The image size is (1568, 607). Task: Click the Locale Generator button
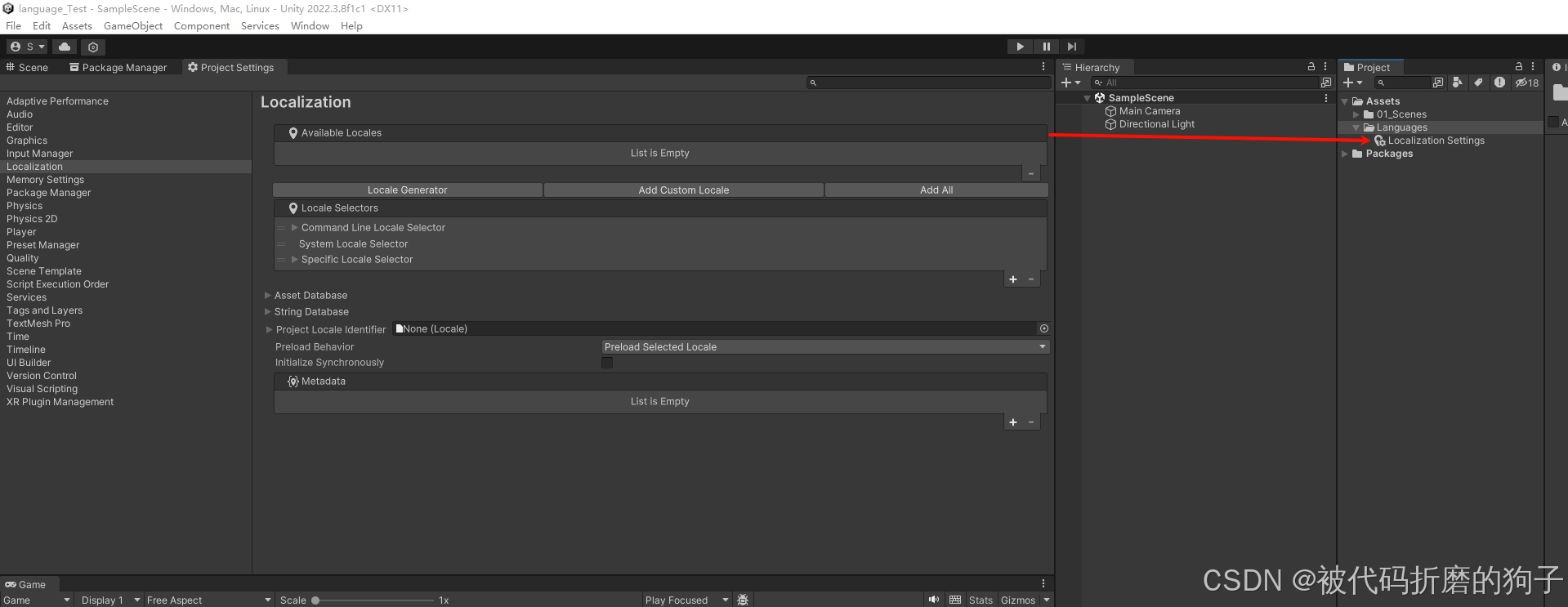(x=408, y=190)
